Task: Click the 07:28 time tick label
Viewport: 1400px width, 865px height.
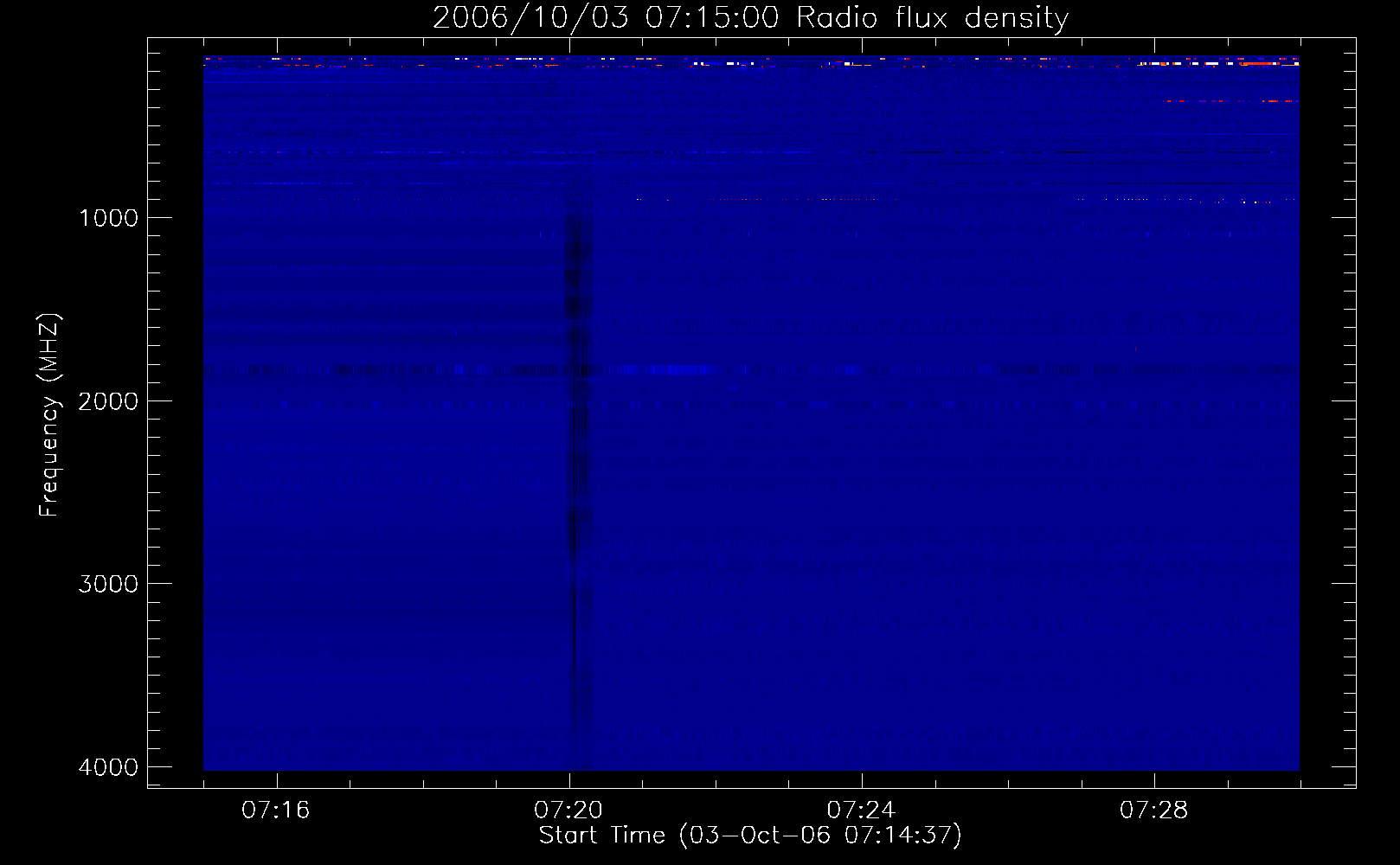Action: pos(1154,811)
